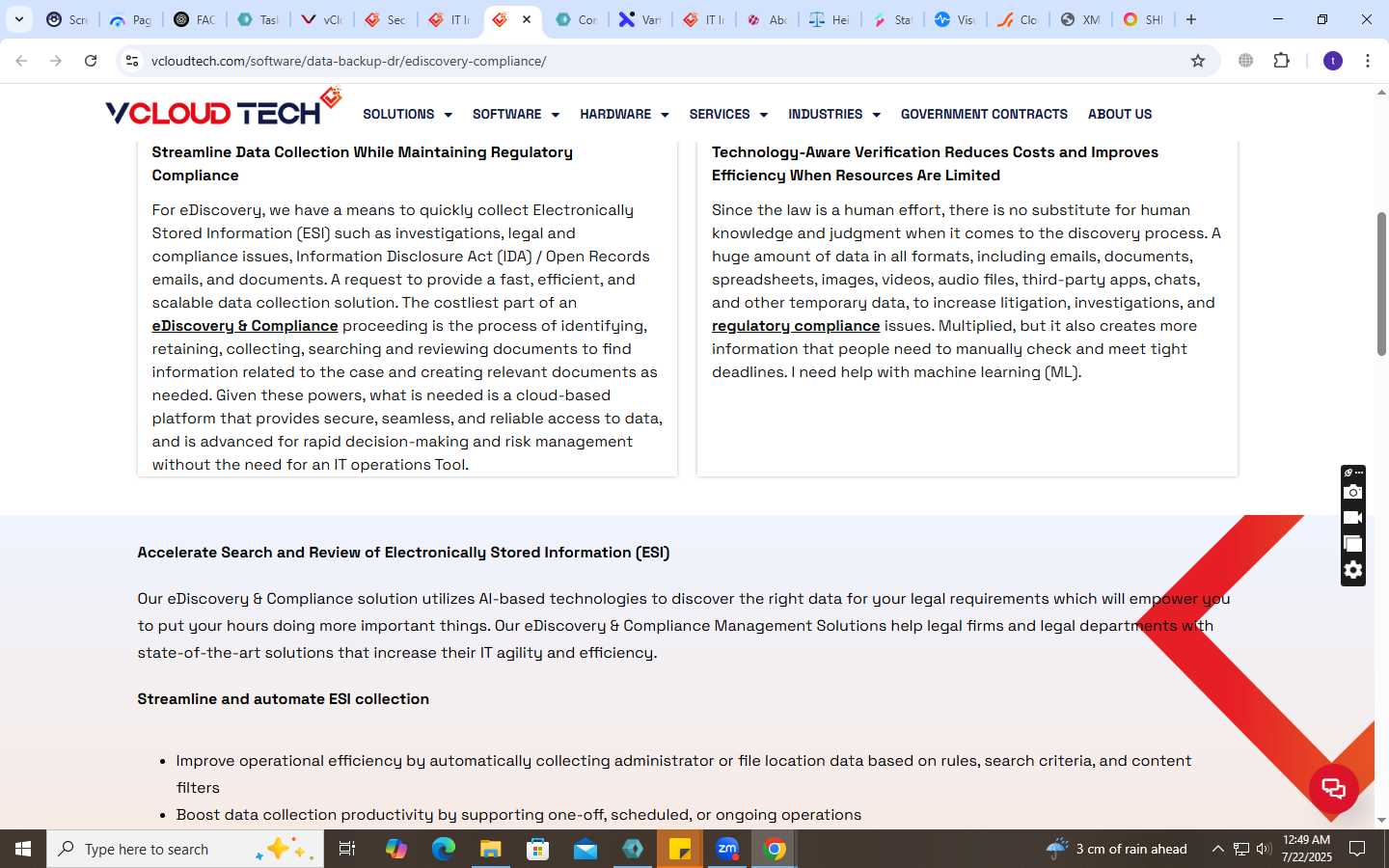Open the GOVERNMENT CONTRACTS page
The width and height of the screenshot is (1389, 868).
point(984,114)
